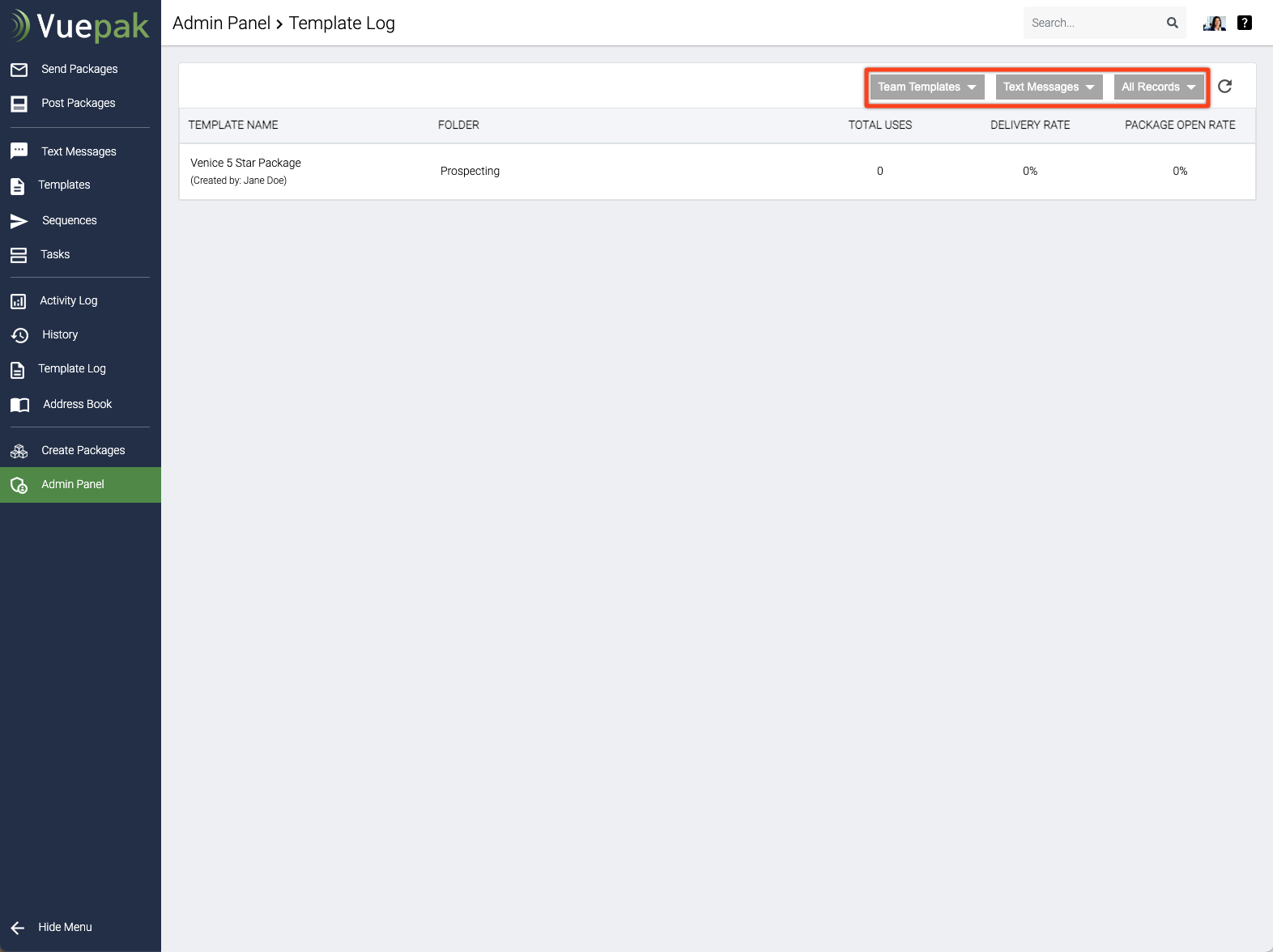
Task: Click the Sequences paper plane icon
Action: point(19,221)
